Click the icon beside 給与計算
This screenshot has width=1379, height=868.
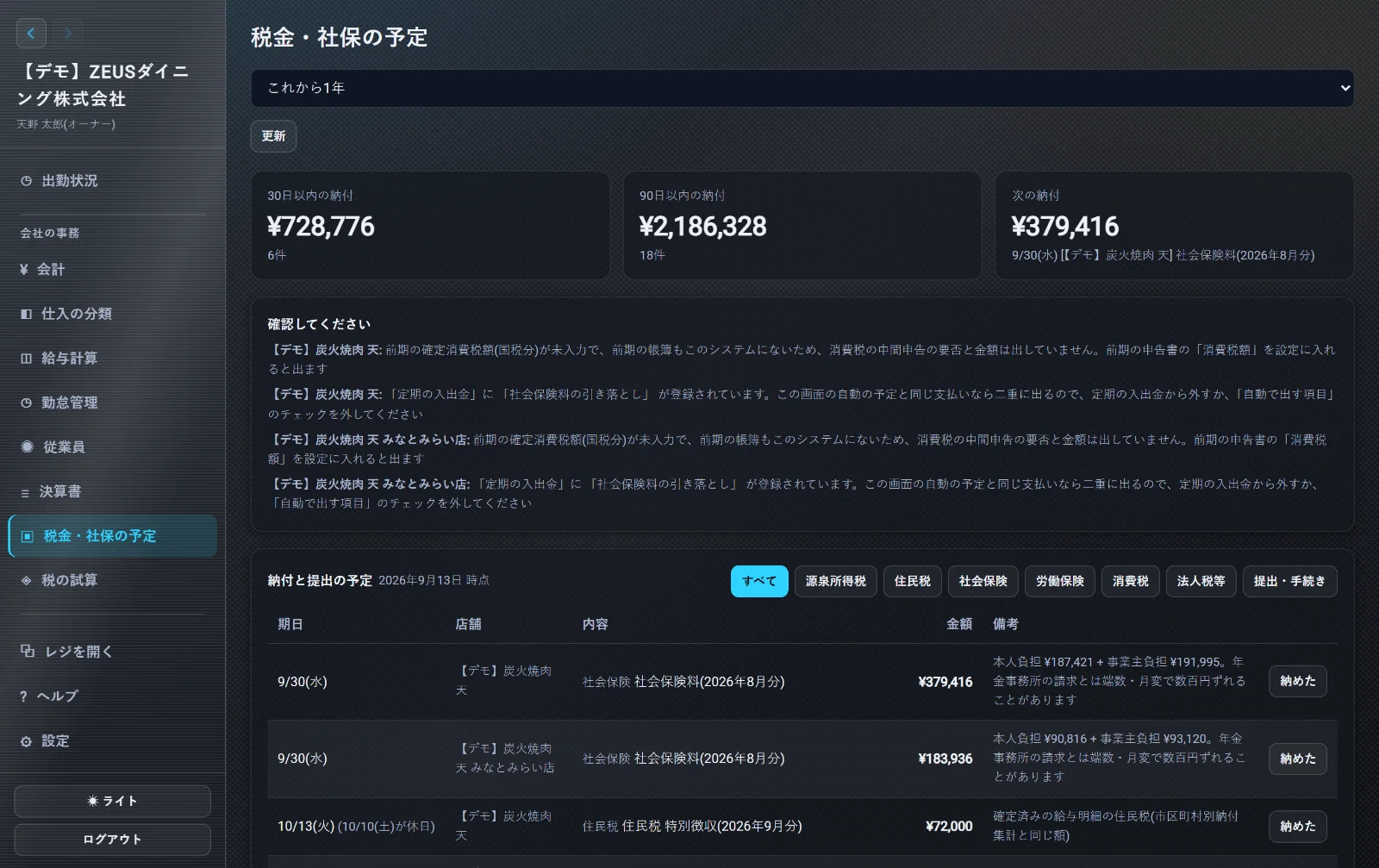point(26,359)
